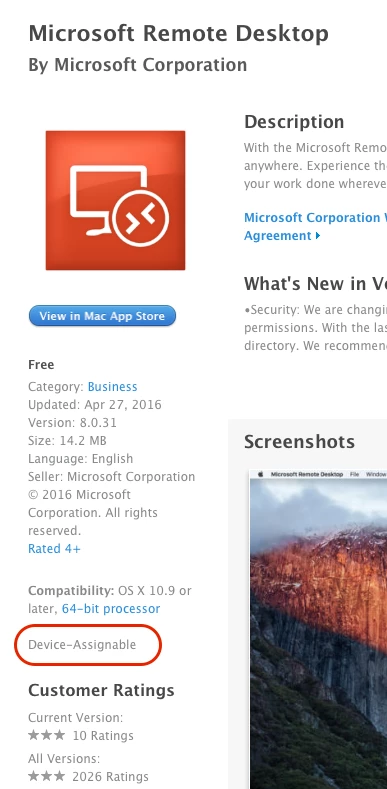
Task: Select the Window menu in the screenshot preview
Action: (376, 474)
